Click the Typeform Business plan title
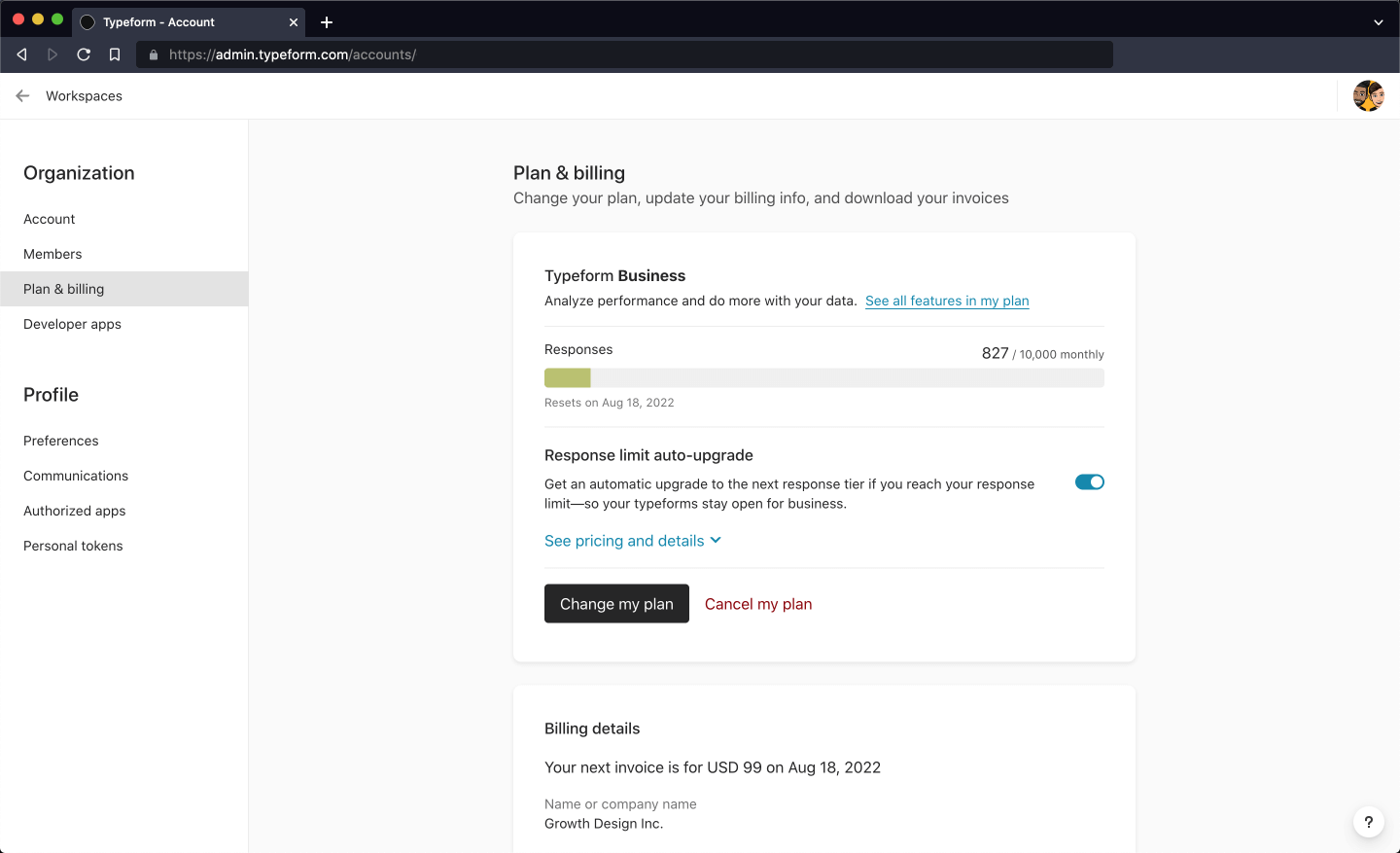Image resolution: width=1400 pixels, height=853 pixels. click(615, 276)
